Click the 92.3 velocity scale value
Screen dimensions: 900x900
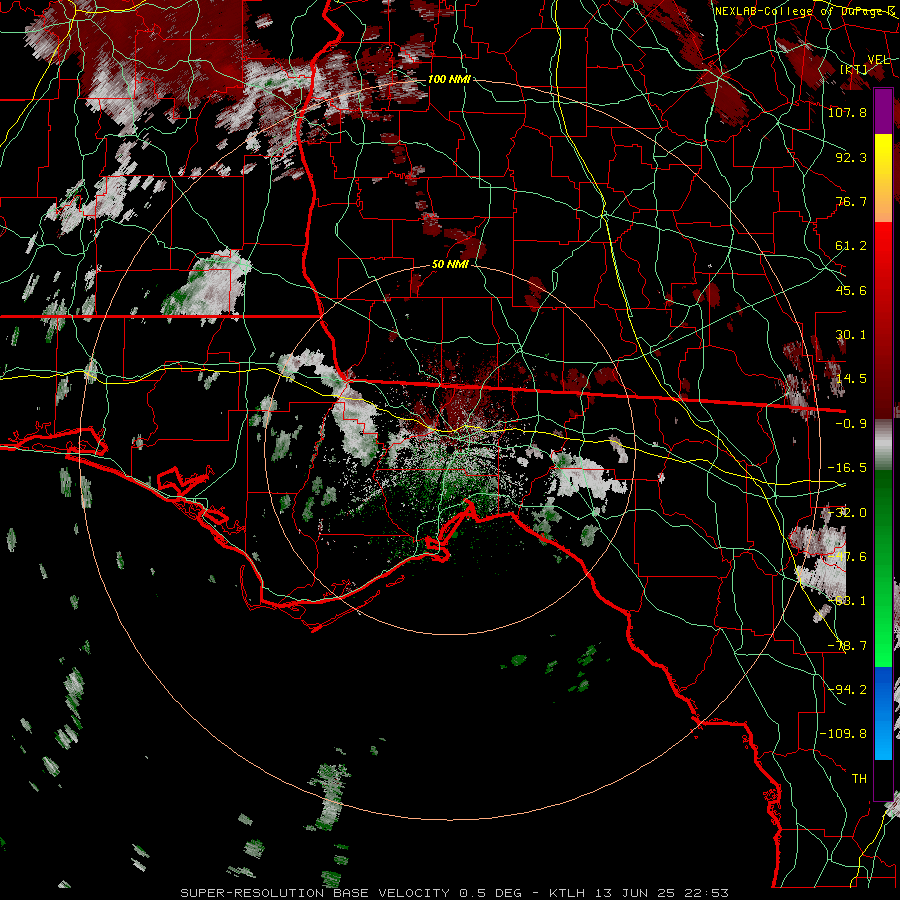tap(851, 157)
